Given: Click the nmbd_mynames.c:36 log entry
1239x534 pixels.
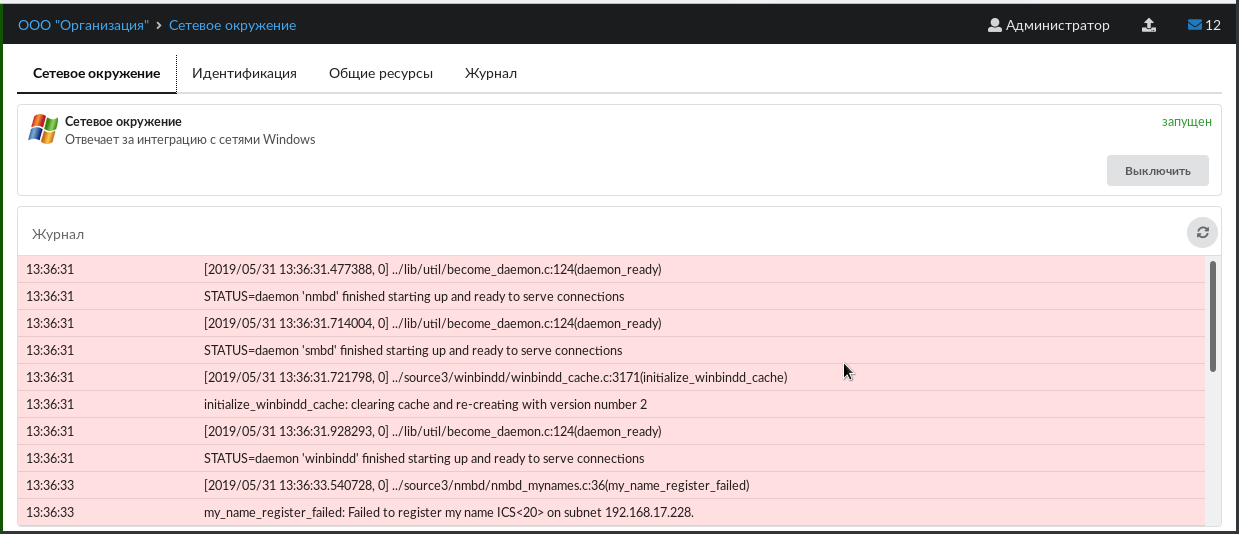Looking at the screenshot, I should coord(476,486).
